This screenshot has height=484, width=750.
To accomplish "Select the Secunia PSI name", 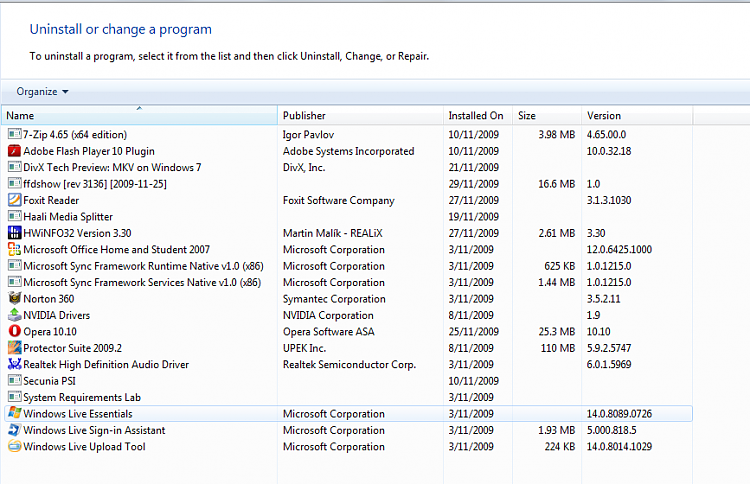I will point(49,381).
